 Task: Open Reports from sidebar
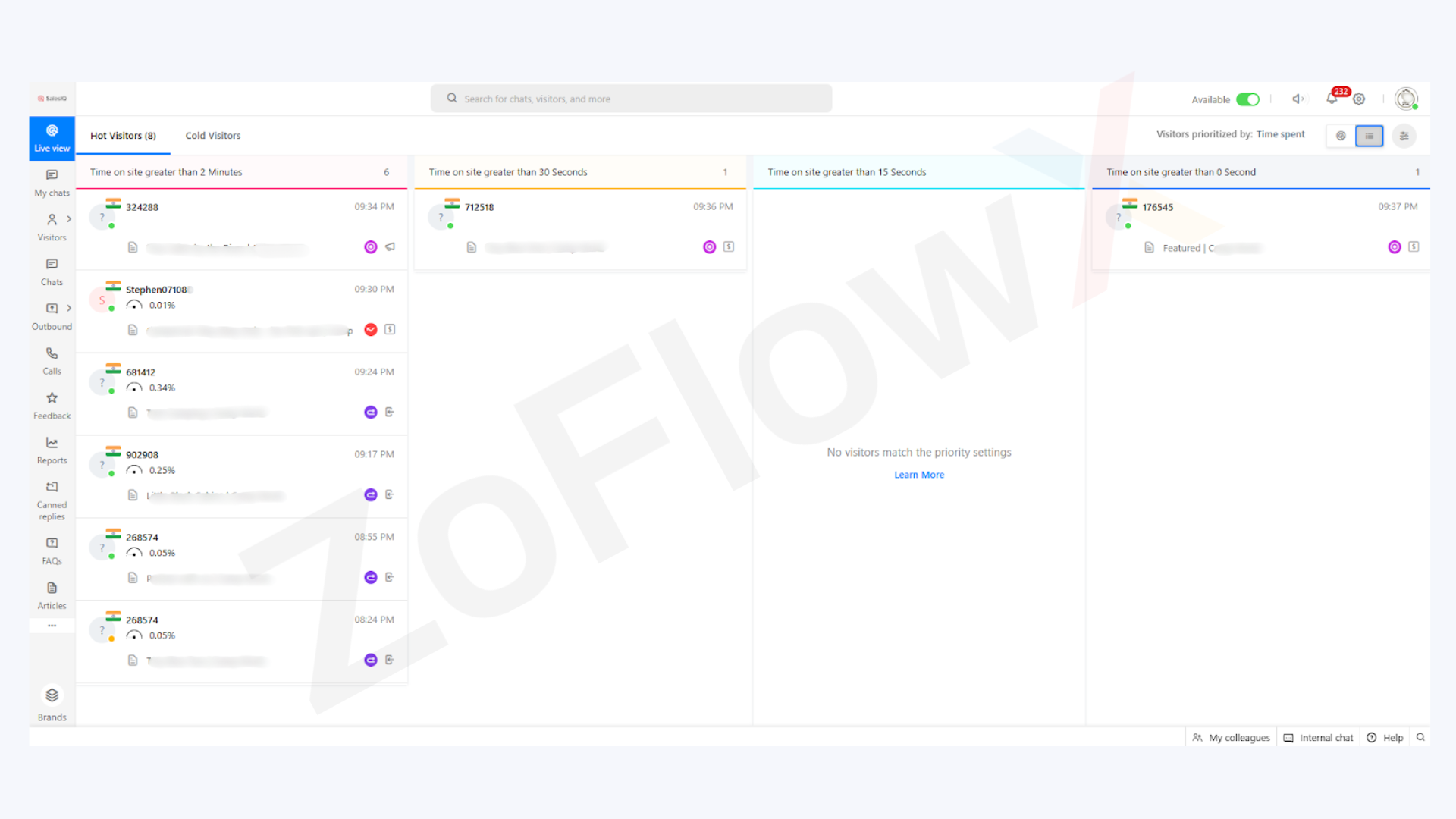coord(52,450)
